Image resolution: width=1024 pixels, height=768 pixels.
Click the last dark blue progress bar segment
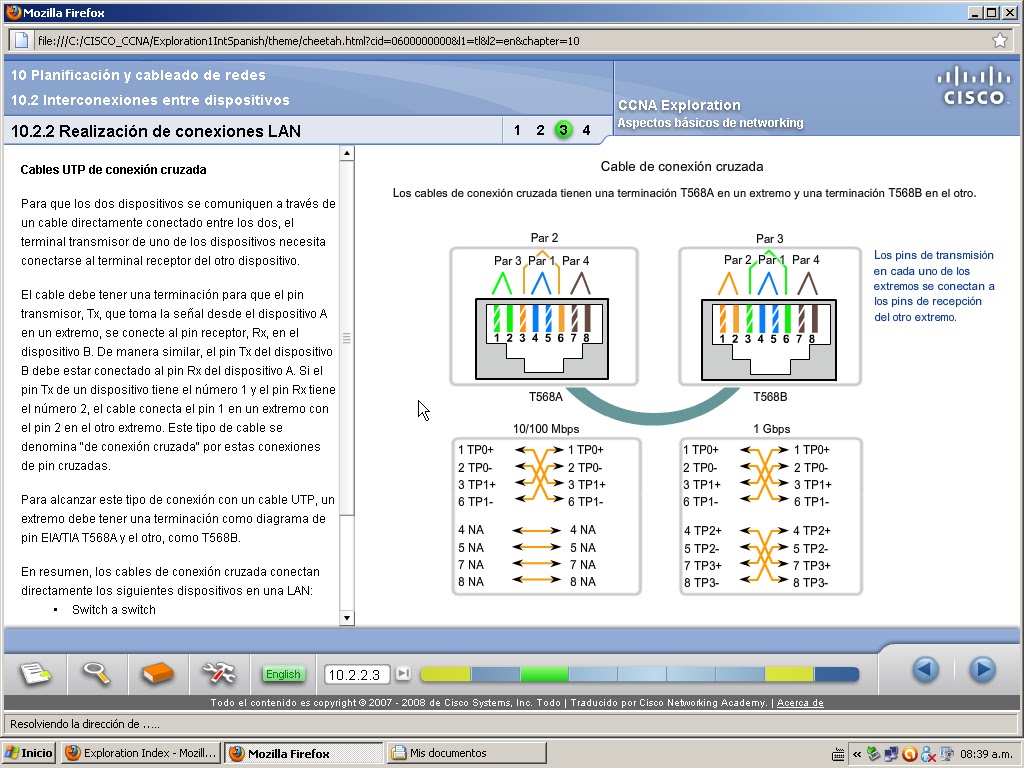tap(837, 674)
